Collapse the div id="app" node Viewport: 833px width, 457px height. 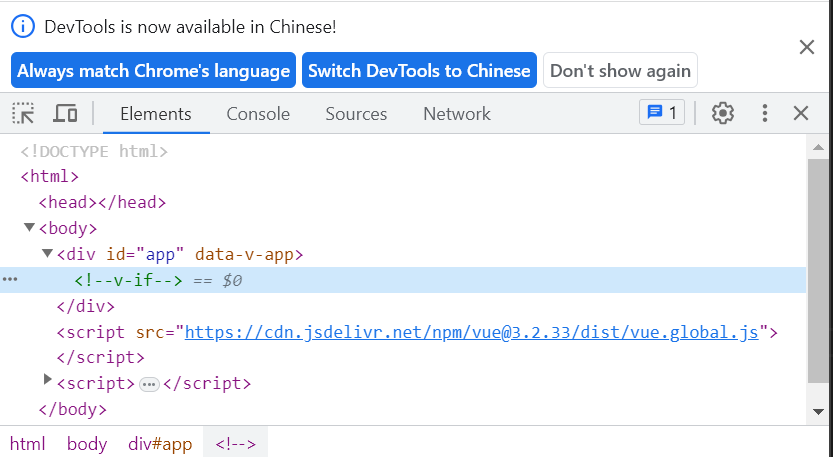(x=48, y=253)
